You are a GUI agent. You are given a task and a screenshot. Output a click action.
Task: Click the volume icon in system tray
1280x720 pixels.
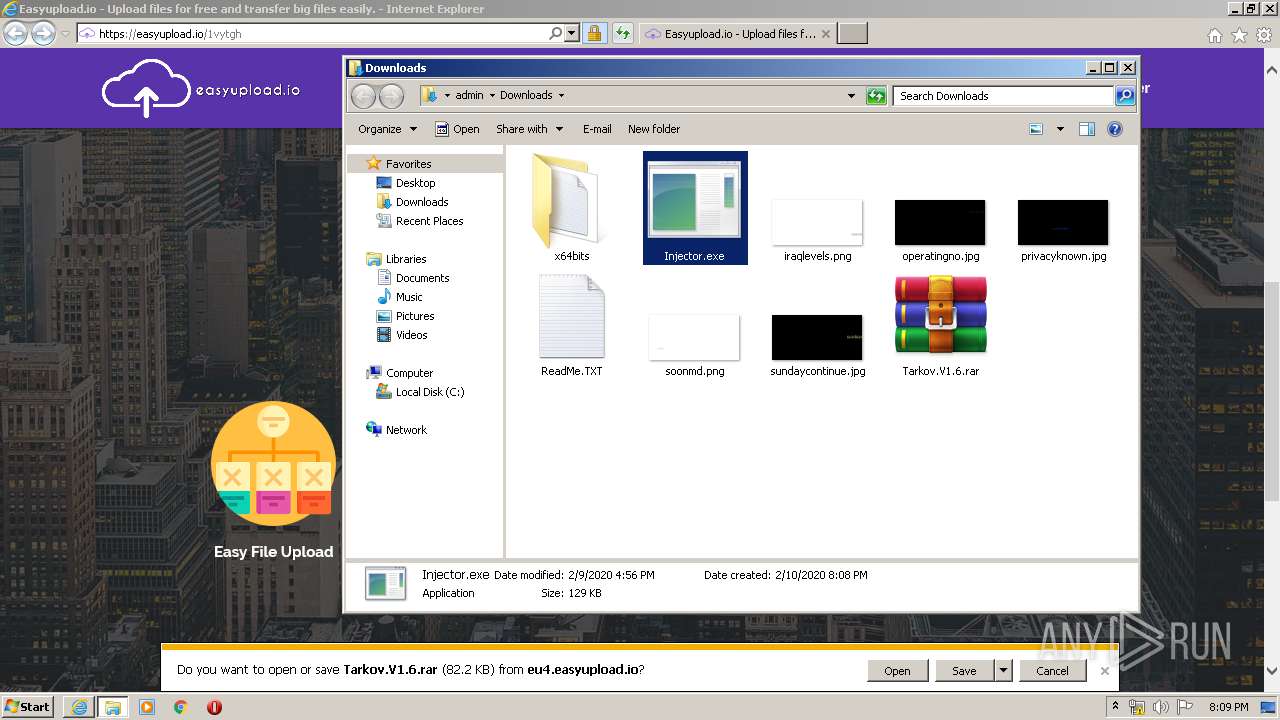click(1161, 707)
